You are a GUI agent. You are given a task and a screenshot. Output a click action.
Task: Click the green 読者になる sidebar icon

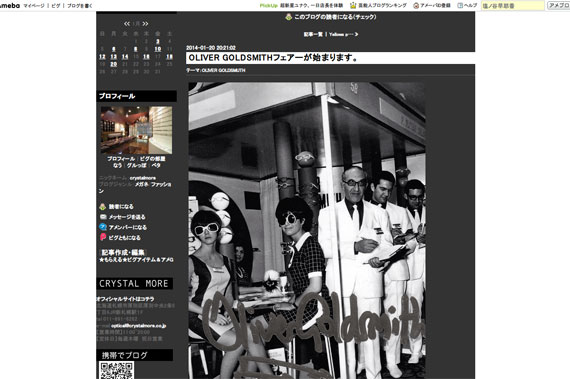(x=103, y=206)
